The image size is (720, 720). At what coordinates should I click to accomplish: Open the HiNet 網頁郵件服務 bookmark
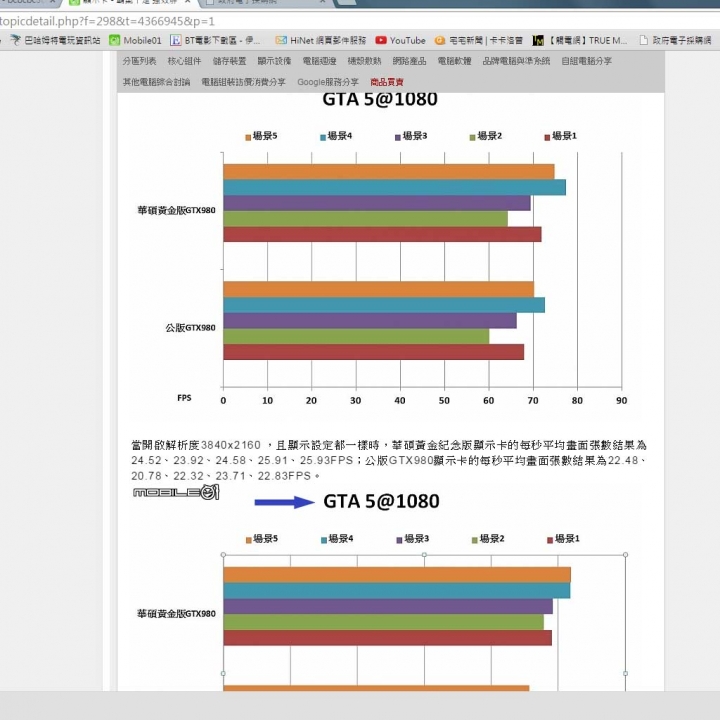[x=321, y=40]
